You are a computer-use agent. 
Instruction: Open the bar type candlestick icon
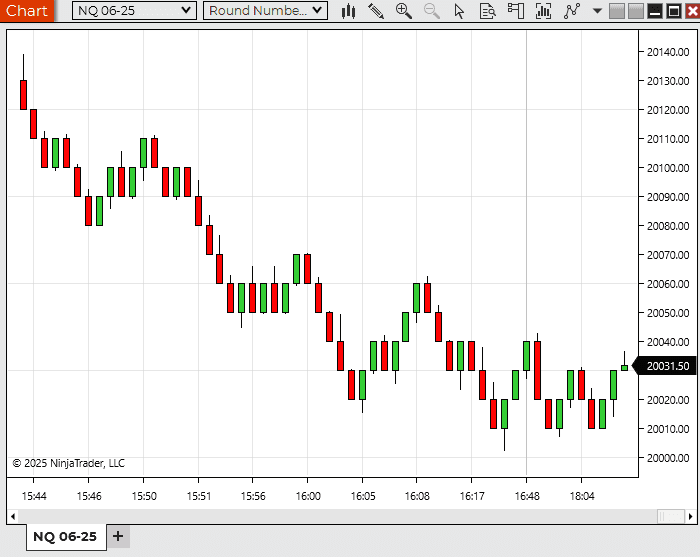click(348, 11)
